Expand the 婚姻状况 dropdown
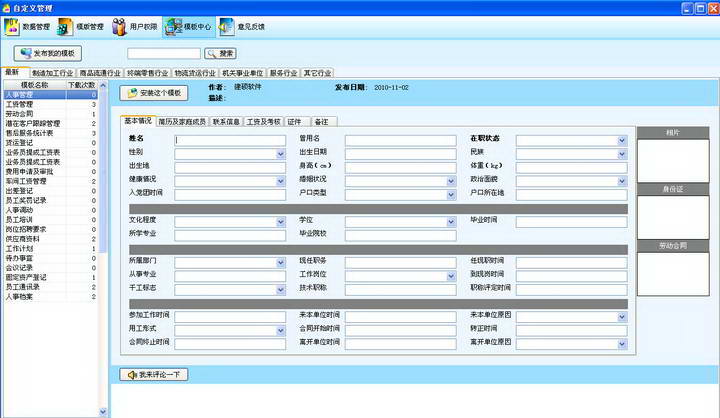The image size is (720, 418). tap(451, 181)
